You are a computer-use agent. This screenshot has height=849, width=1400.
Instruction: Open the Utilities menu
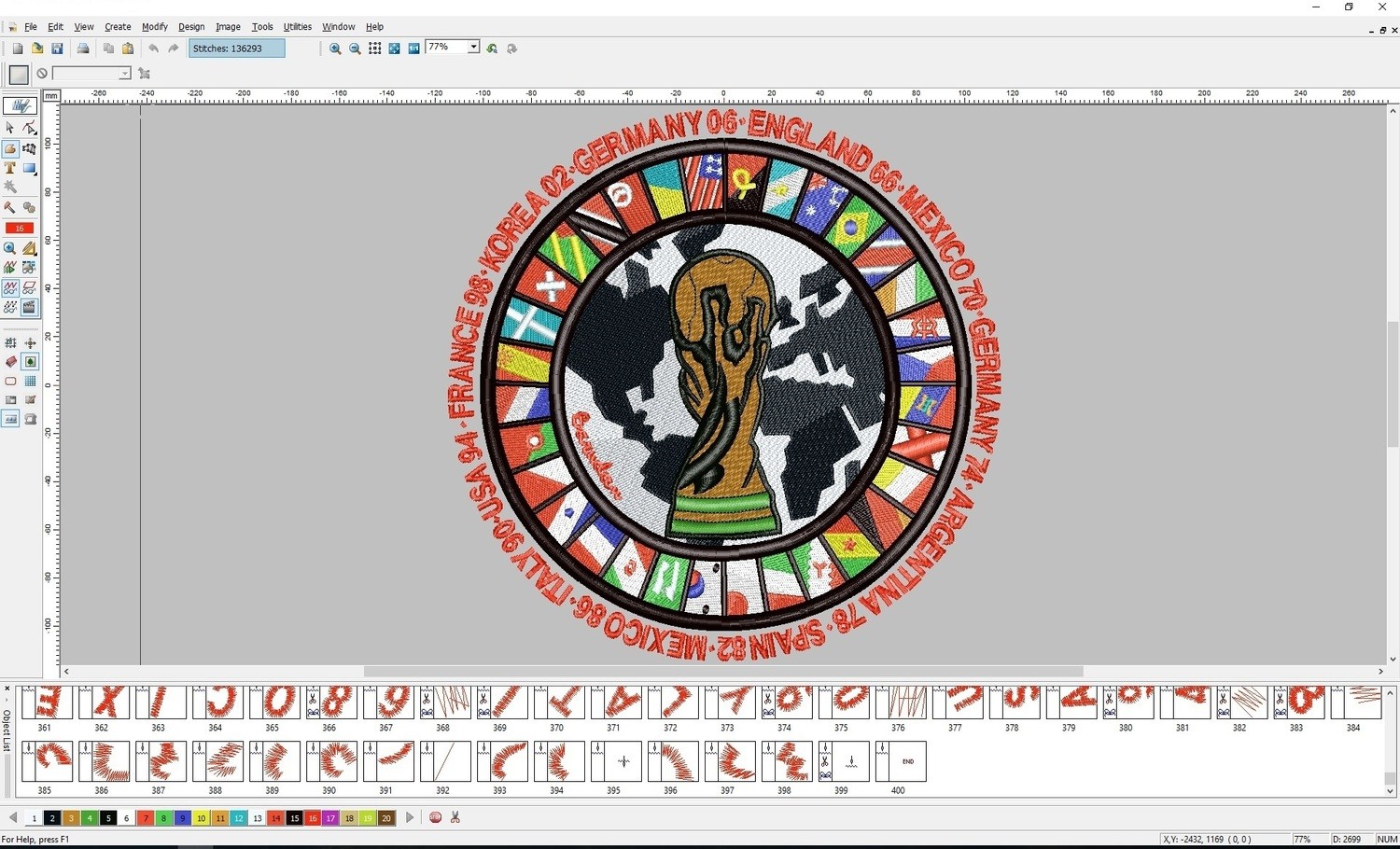click(x=298, y=27)
